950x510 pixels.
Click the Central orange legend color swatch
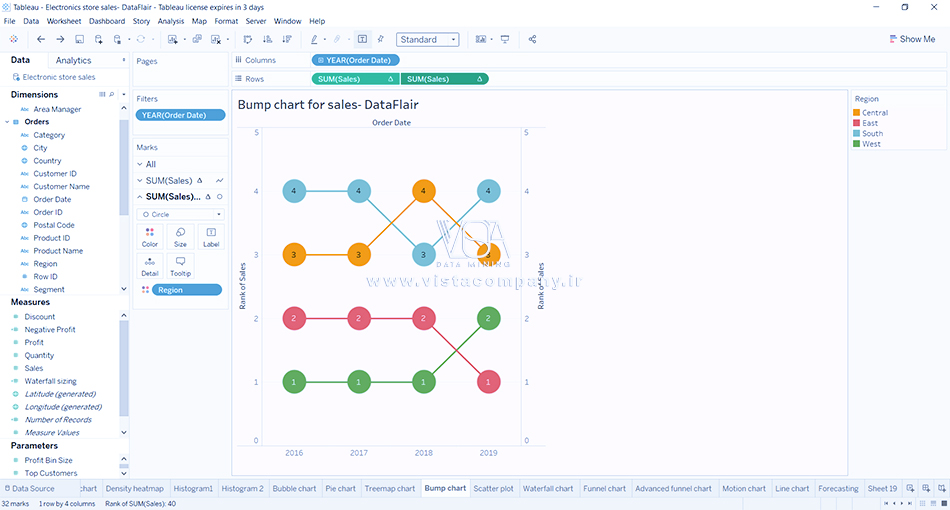856,113
